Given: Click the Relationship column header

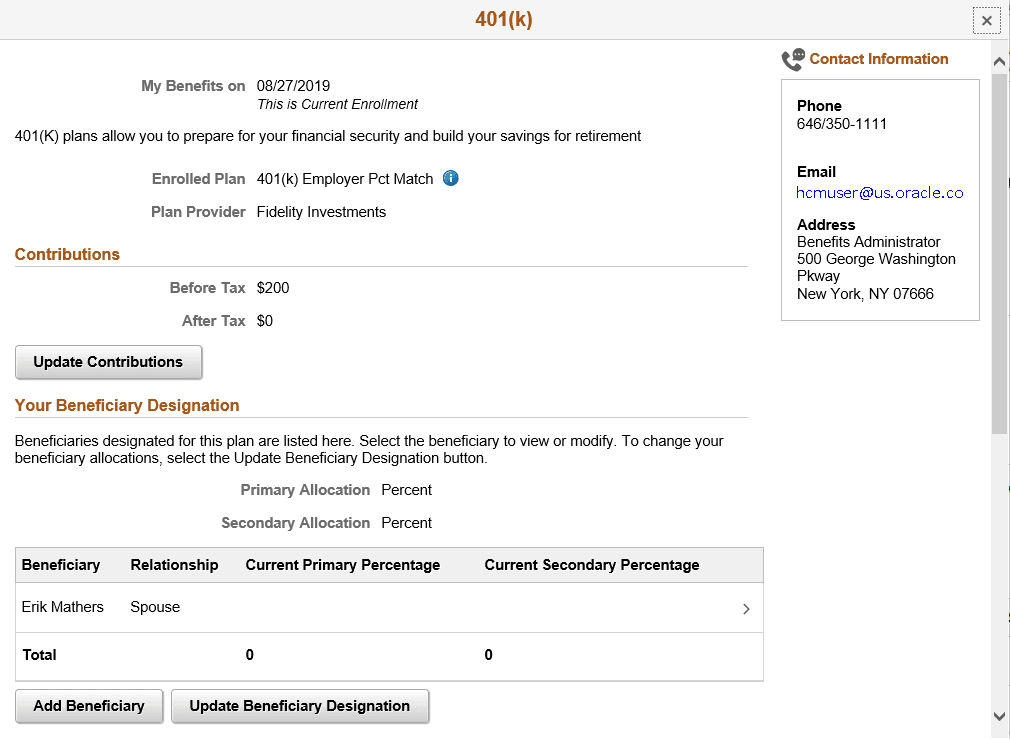Looking at the screenshot, I should coord(174,565).
